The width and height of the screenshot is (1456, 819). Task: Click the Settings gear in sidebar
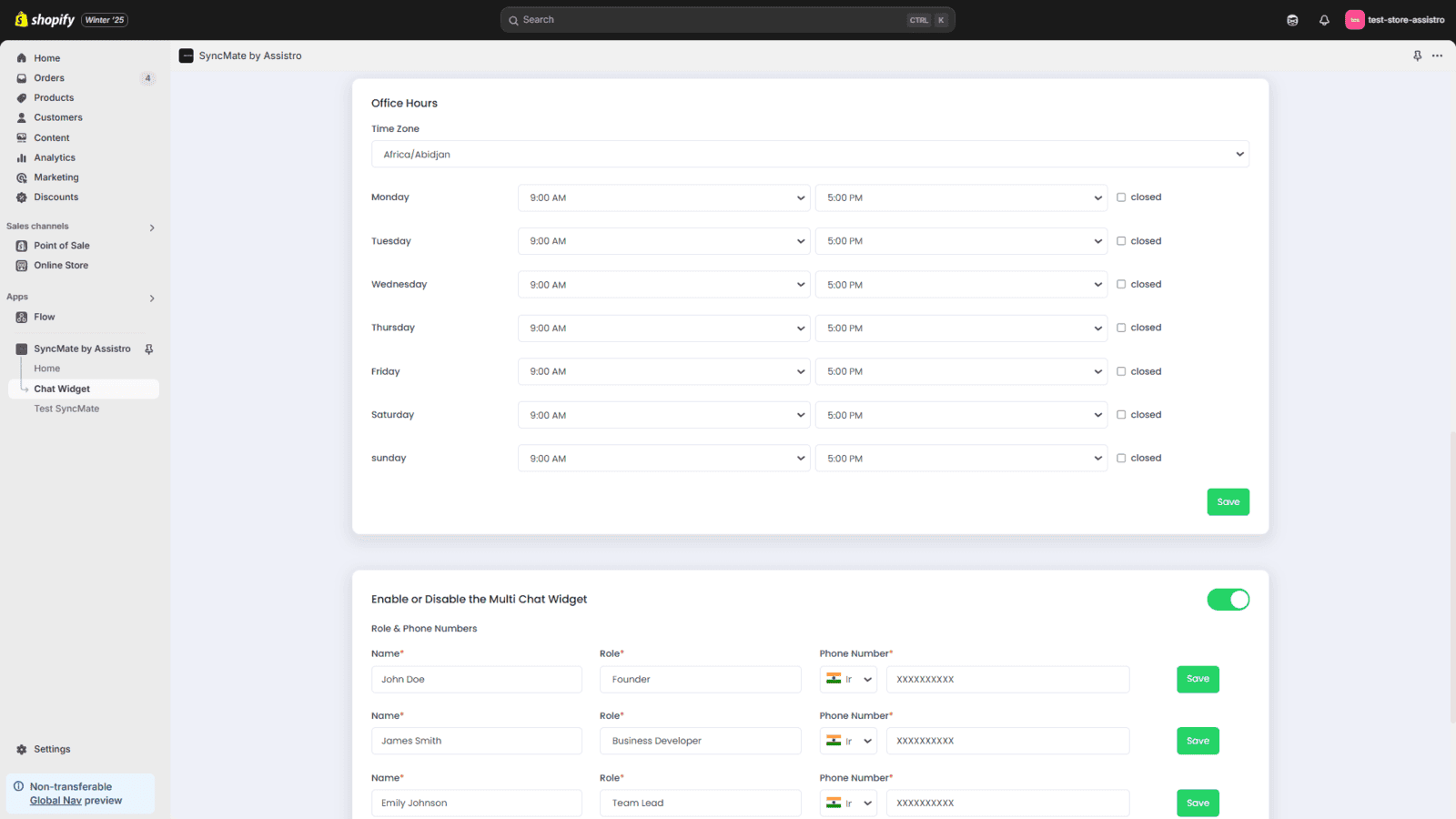coord(22,749)
